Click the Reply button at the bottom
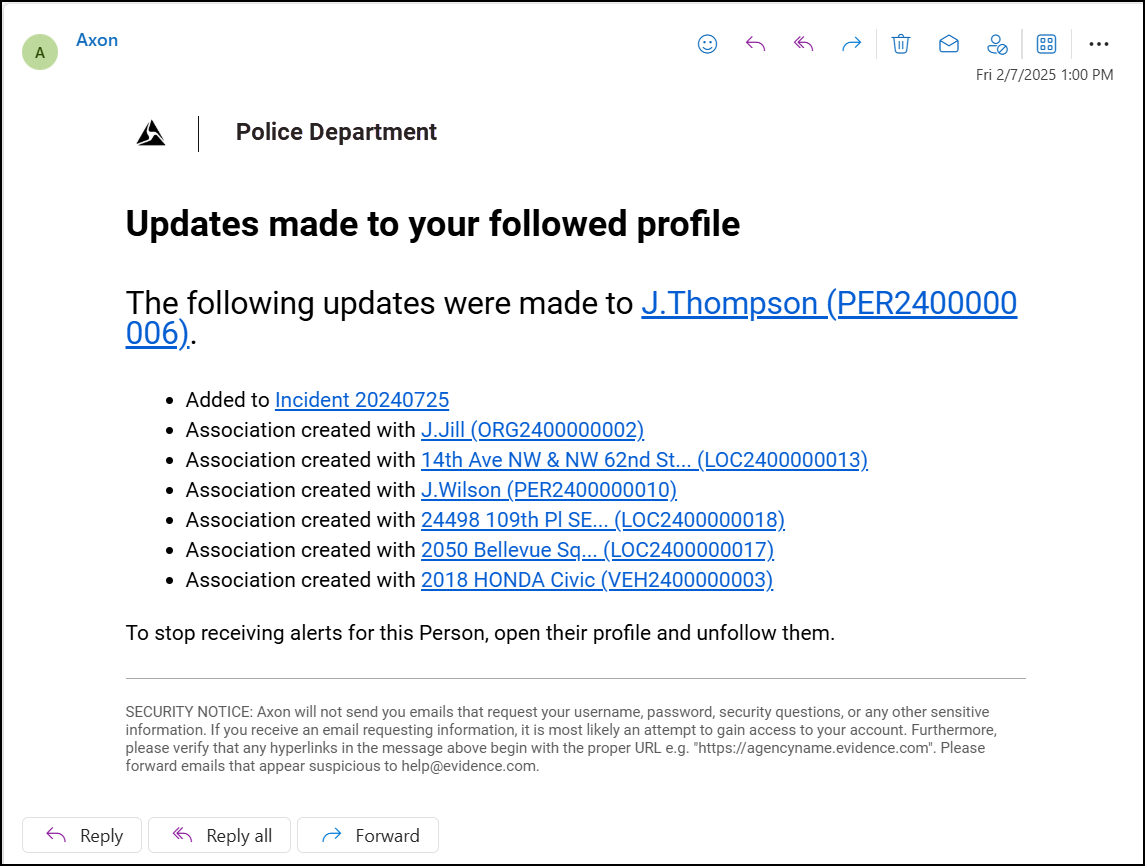 point(81,835)
